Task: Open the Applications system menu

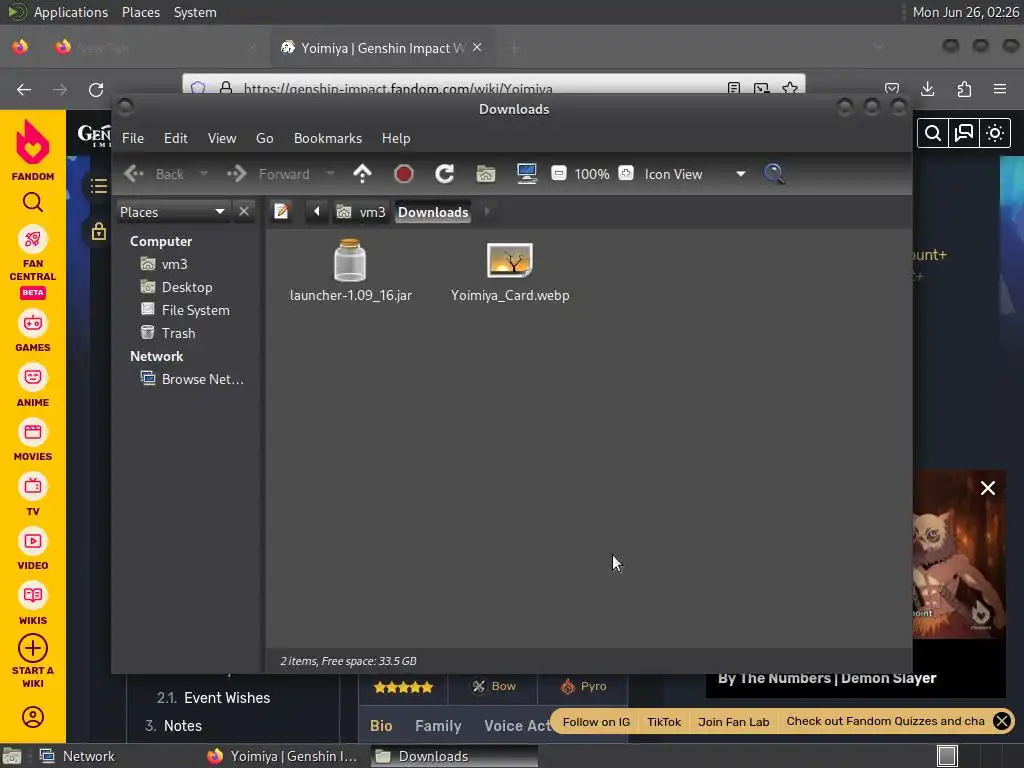Action: click(71, 12)
